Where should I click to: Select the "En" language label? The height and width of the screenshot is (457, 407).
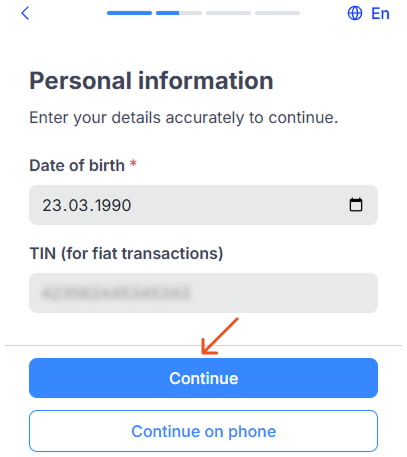[x=380, y=14]
